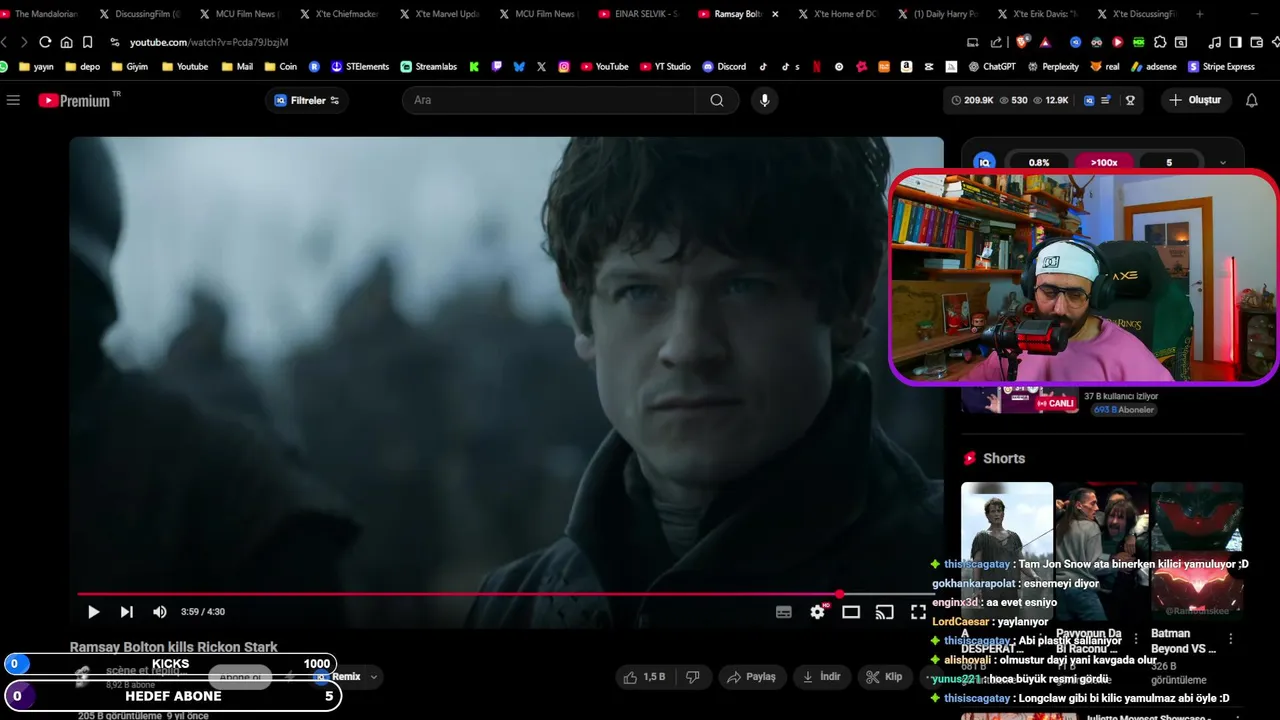Open the YouTube hamburger guide menu
The width and height of the screenshot is (1280, 720).
[13, 100]
